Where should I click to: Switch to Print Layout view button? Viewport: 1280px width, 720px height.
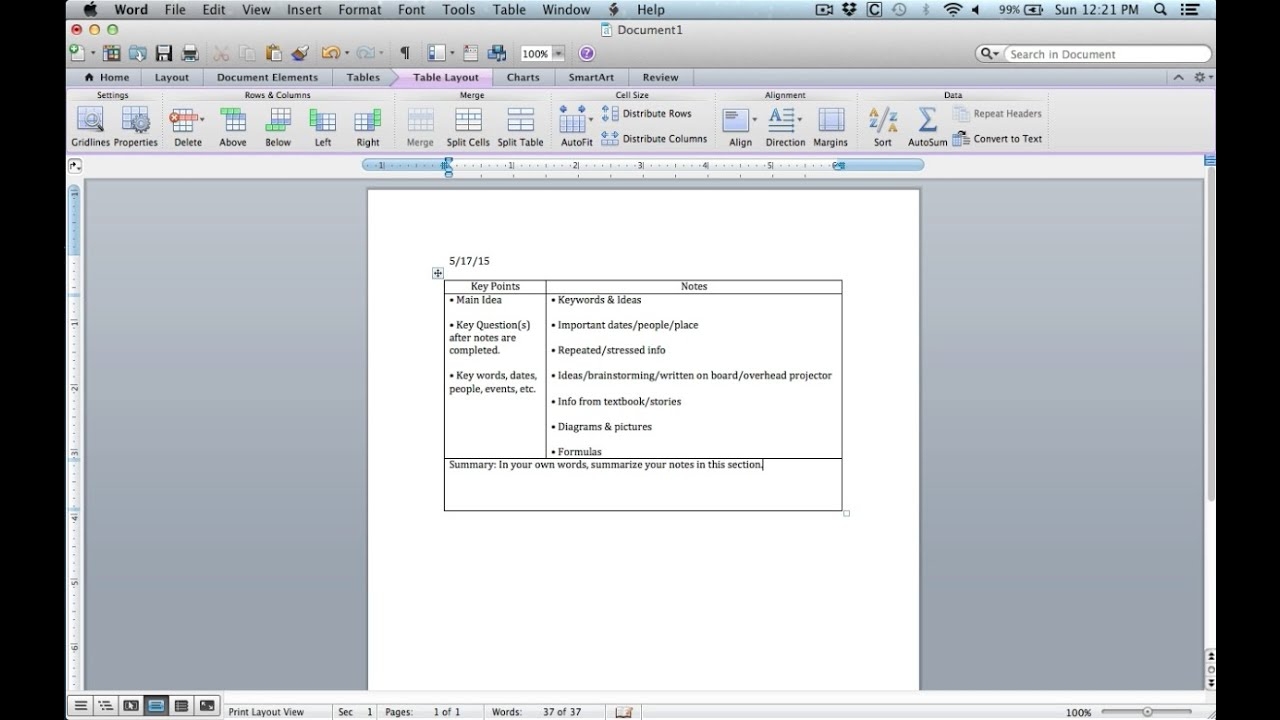coord(156,706)
